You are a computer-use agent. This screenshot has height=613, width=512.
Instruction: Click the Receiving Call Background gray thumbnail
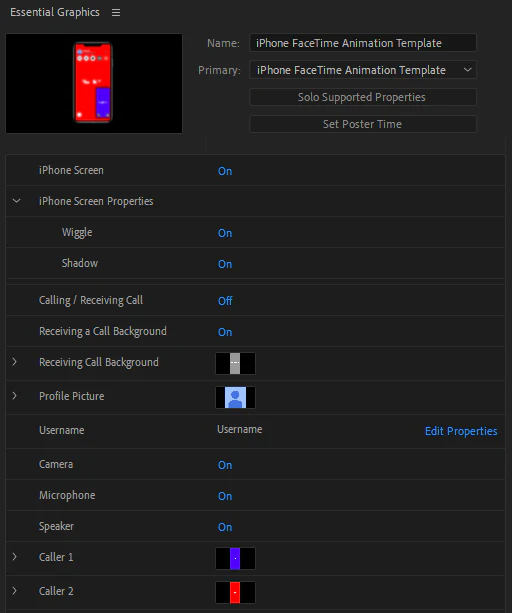(235, 363)
